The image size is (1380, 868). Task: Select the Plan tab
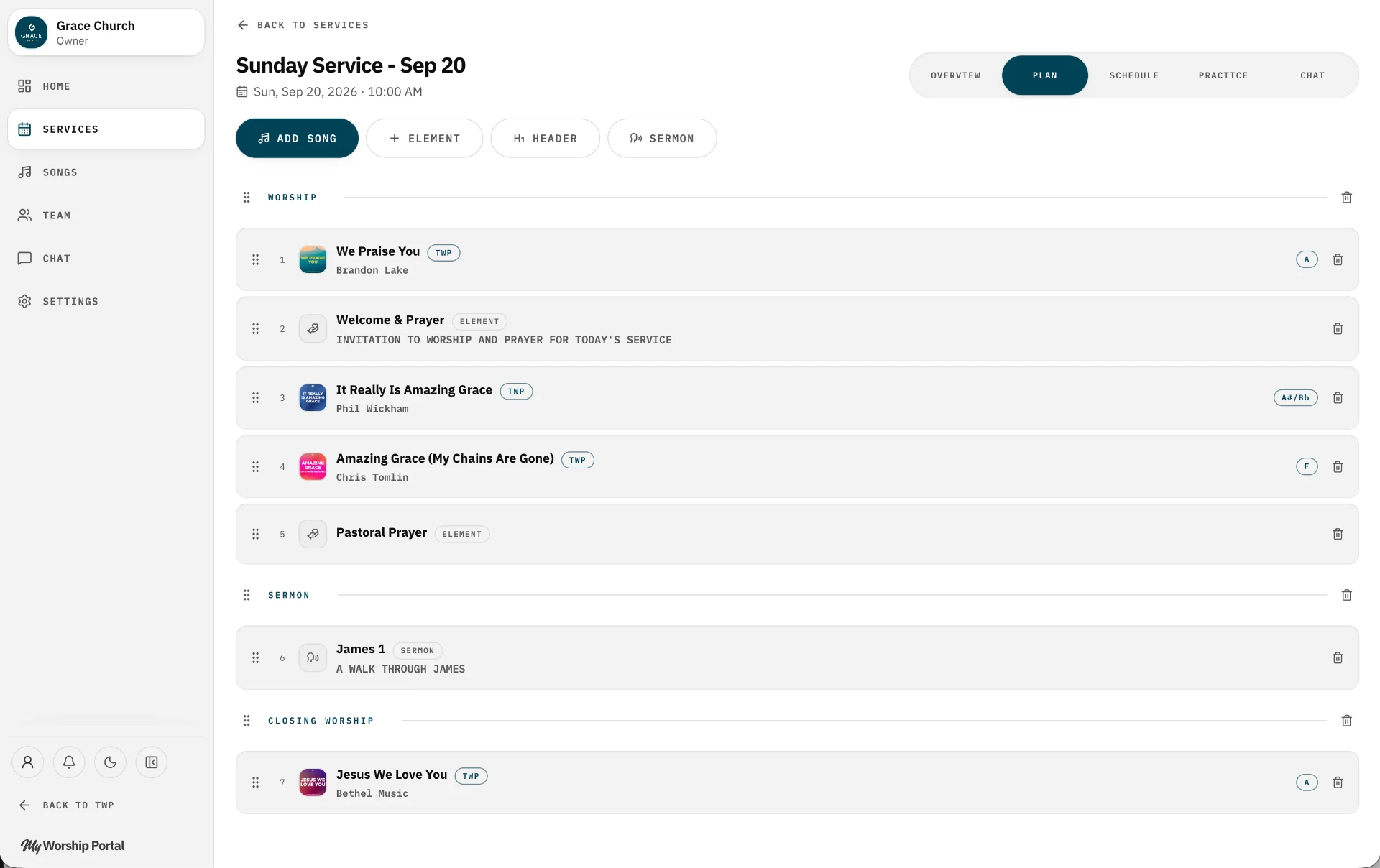pyautogui.click(x=1044, y=75)
